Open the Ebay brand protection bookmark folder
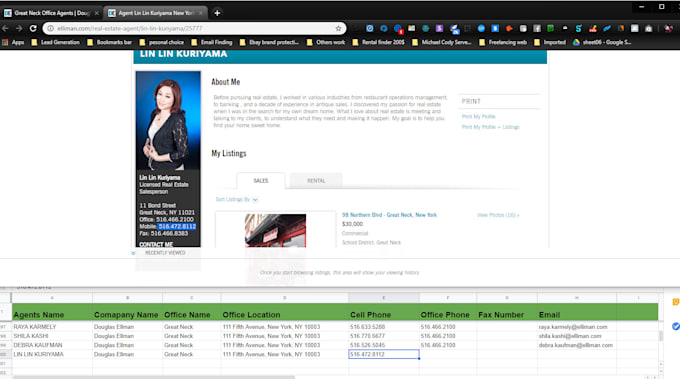Image resolution: width=680 pixels, height=379 pixels. click(x=269, y=42)
